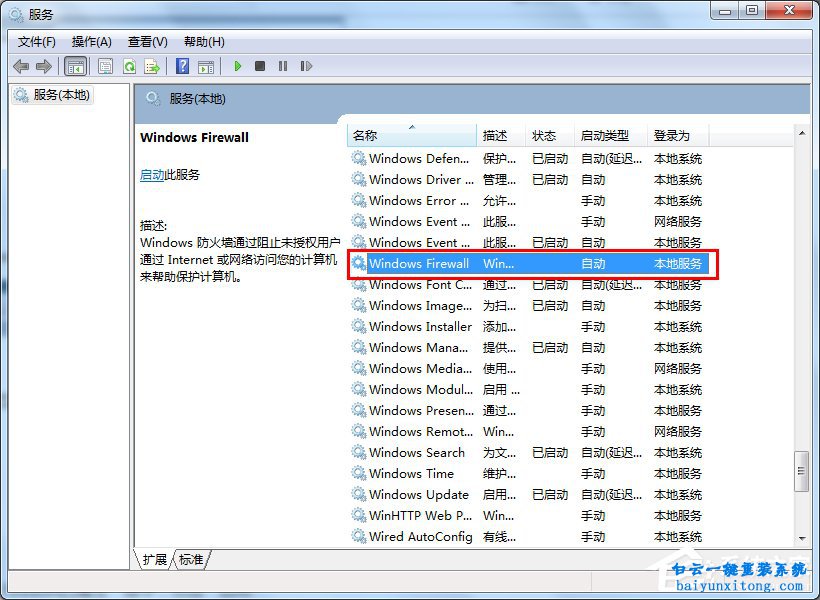820x600 pixels.
Task: Switch to the 标准 tab
Action: [x=190, y=560]
